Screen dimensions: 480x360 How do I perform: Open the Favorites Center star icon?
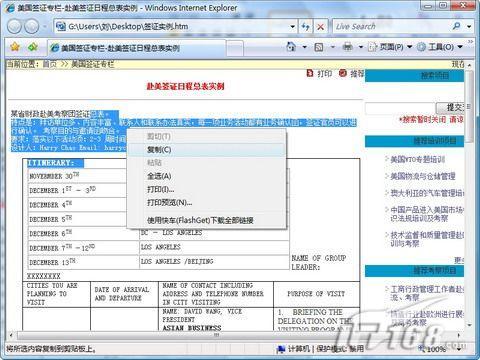pyautogui.click(x=15, y=47)
